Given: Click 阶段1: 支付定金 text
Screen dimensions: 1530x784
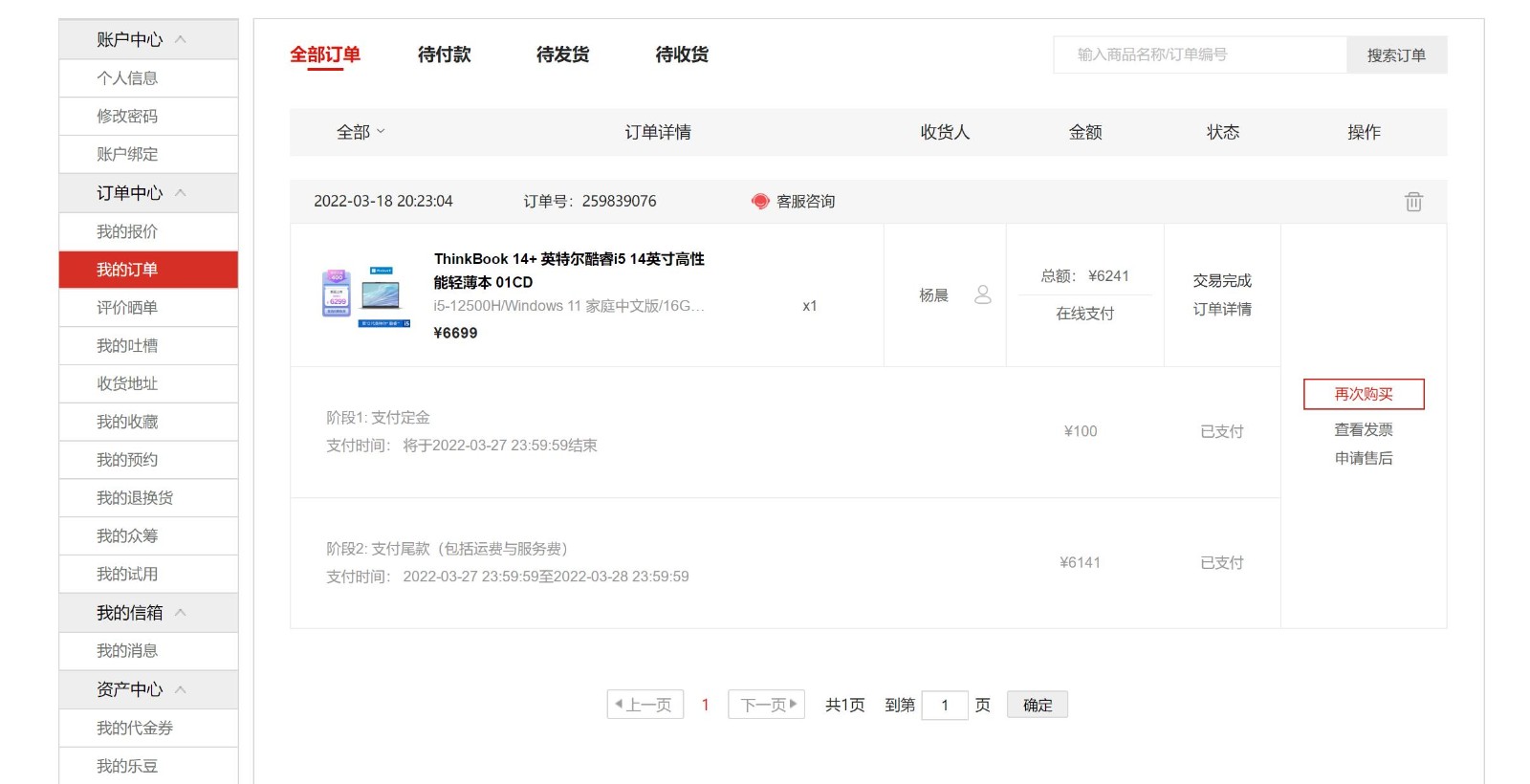Looking at the screenshot, I should (378, 418).
